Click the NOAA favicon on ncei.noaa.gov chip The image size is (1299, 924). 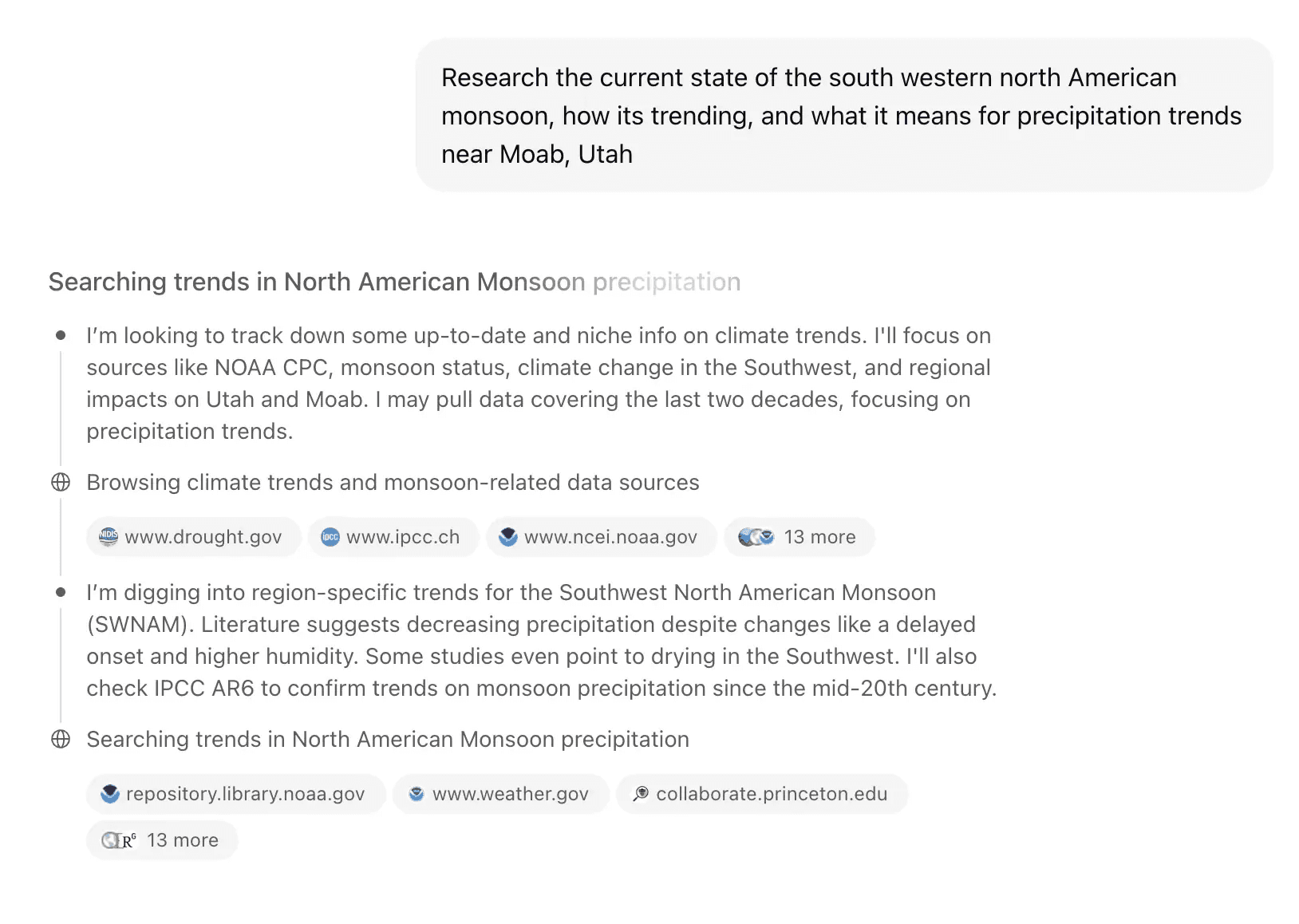point(508,537)
